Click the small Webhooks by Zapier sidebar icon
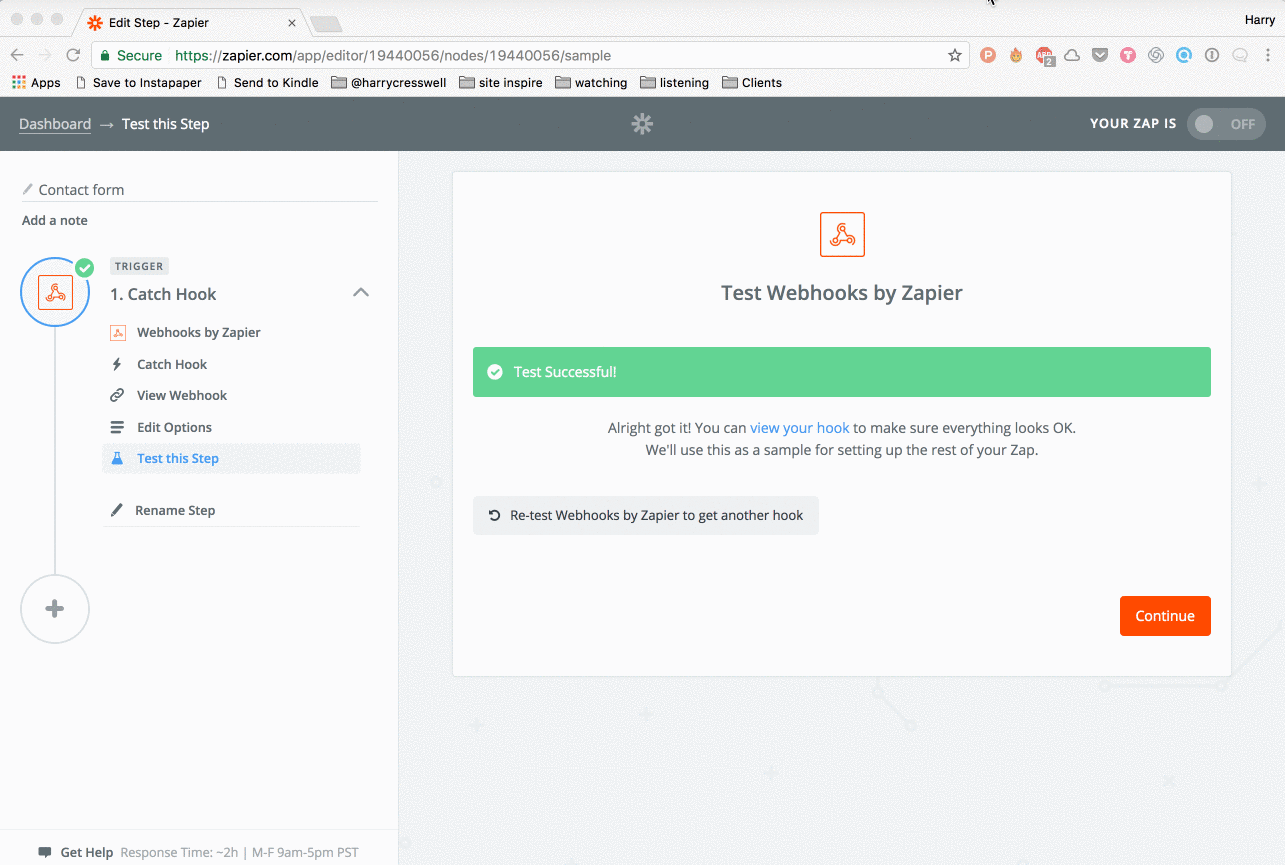 click(x=117, y=332)
